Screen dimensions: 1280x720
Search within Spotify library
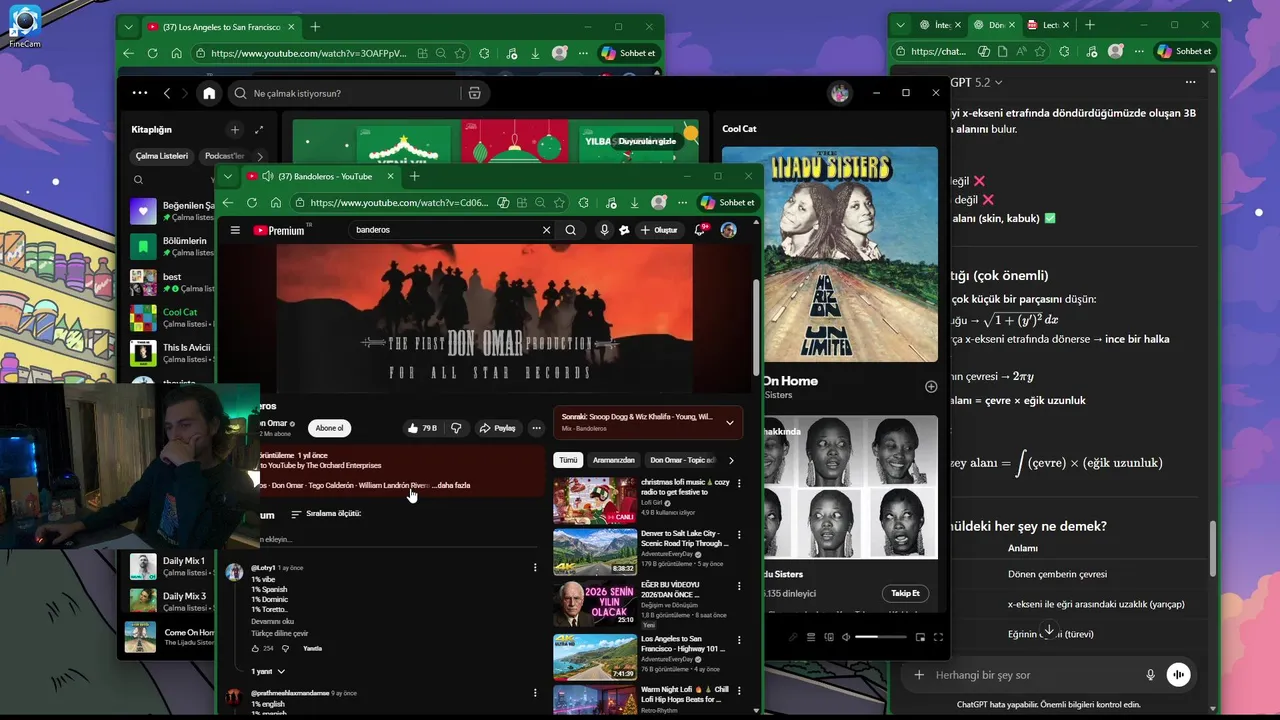(138, 180)
